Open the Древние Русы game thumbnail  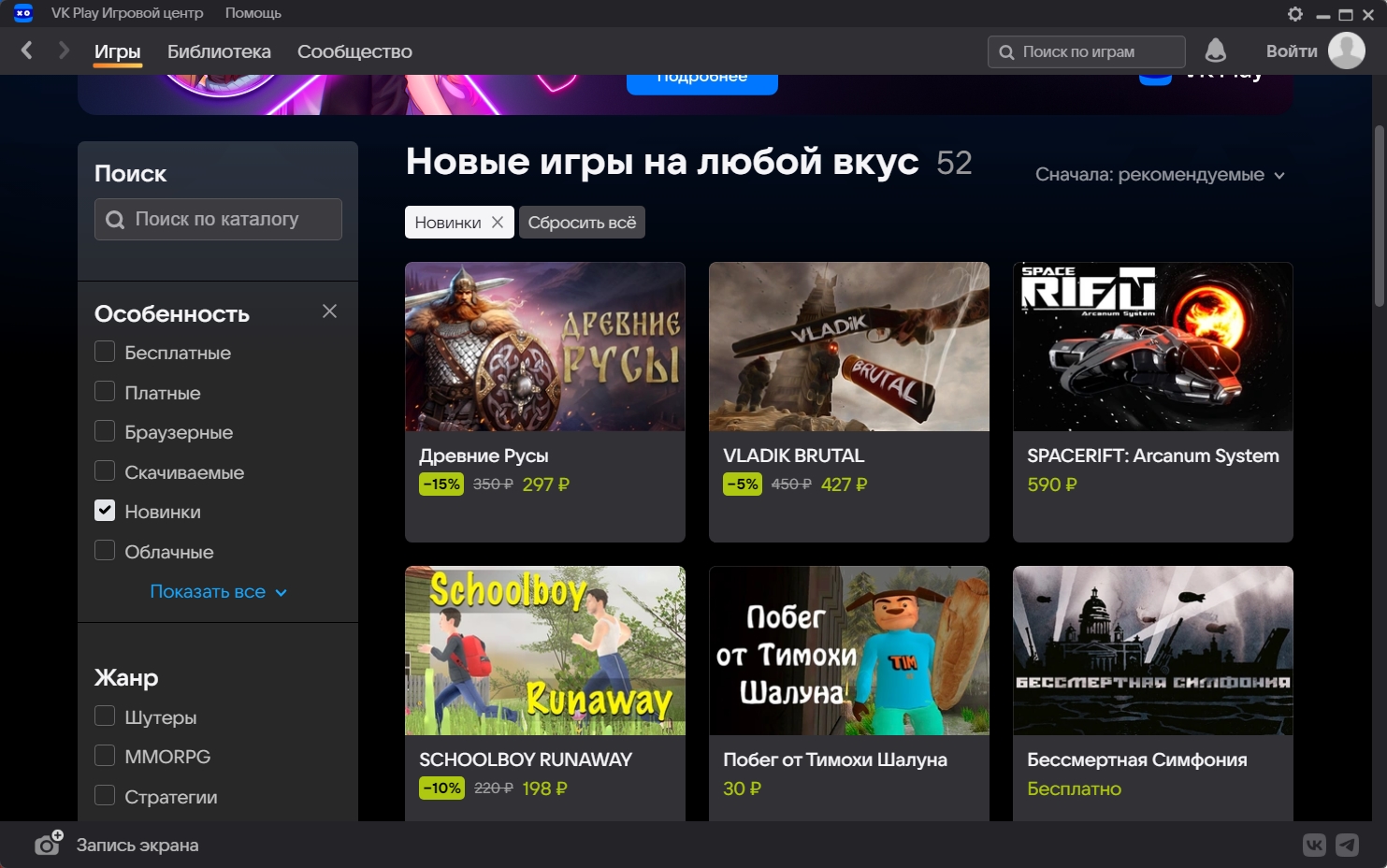(x=545, y=347)
